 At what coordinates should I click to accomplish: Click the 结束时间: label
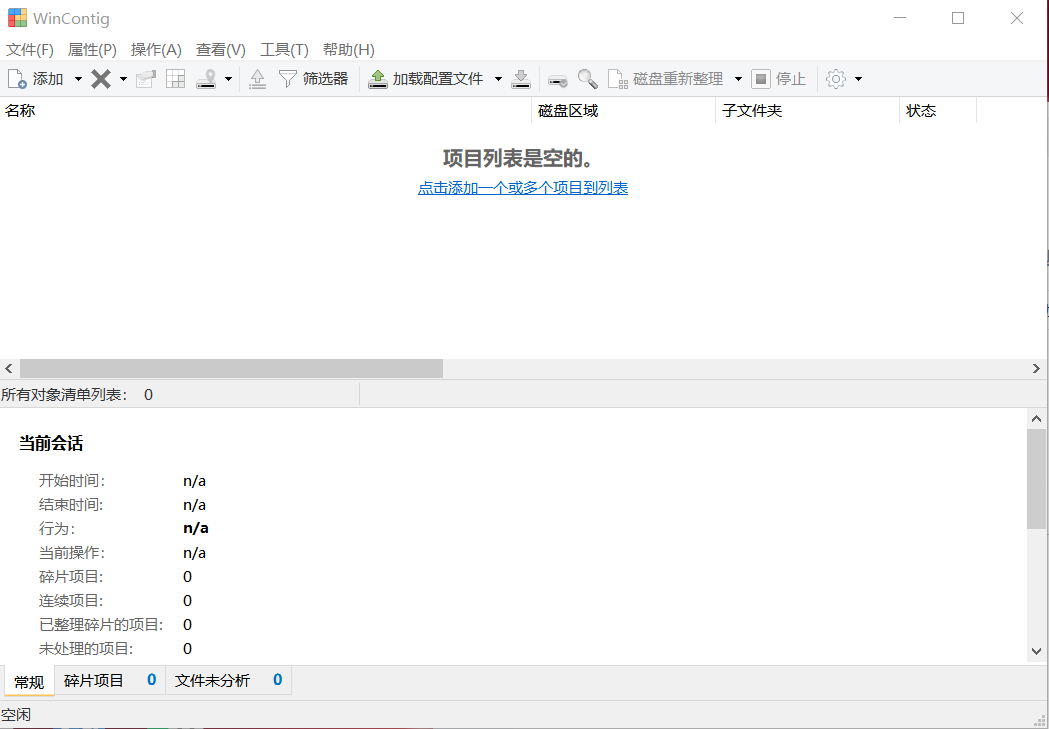click(x=72, y=504)
